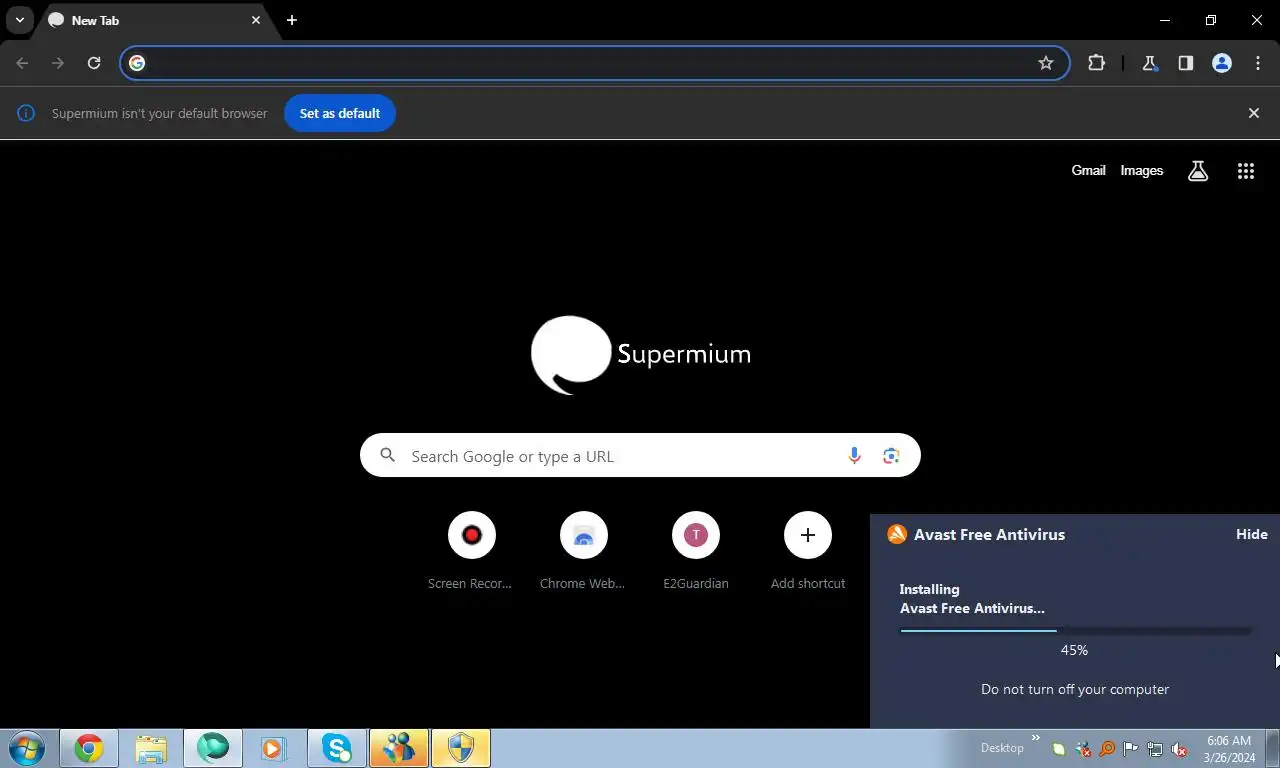1280x768 pixels.
Task: Go back one page
Action: pyautogui.click(x=22, y=63)
